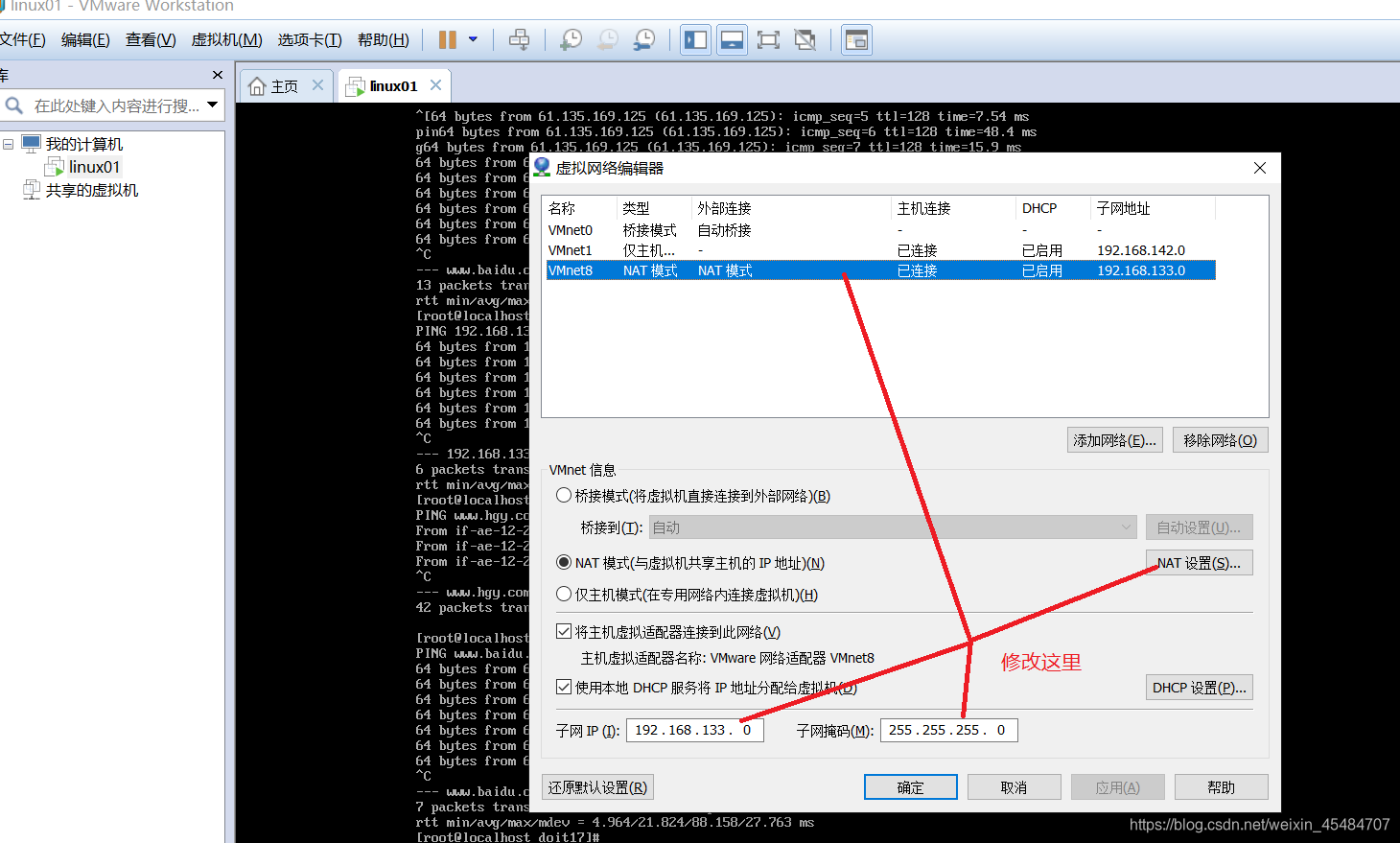Select 共享的虚拟机 in the library tree
1400x843 pixels.
pos(91,190)
